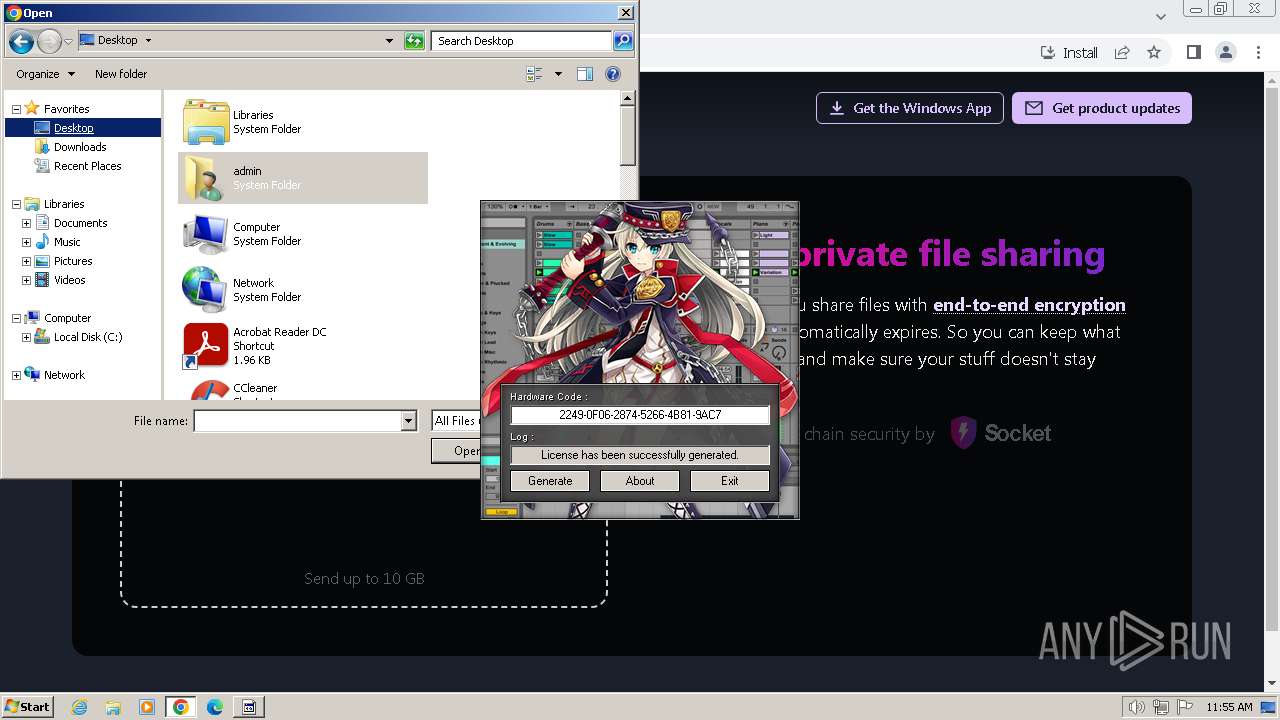Viewport: 1280px width, 720px height.
Task: Select the Pictures library item
Action: pos(73,261)
